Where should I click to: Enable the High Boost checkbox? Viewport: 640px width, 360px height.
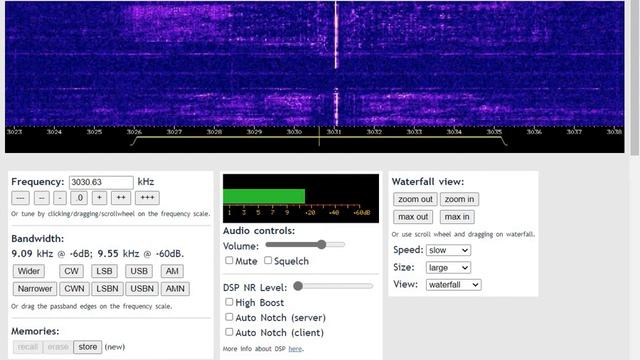(x=229, y=302)
